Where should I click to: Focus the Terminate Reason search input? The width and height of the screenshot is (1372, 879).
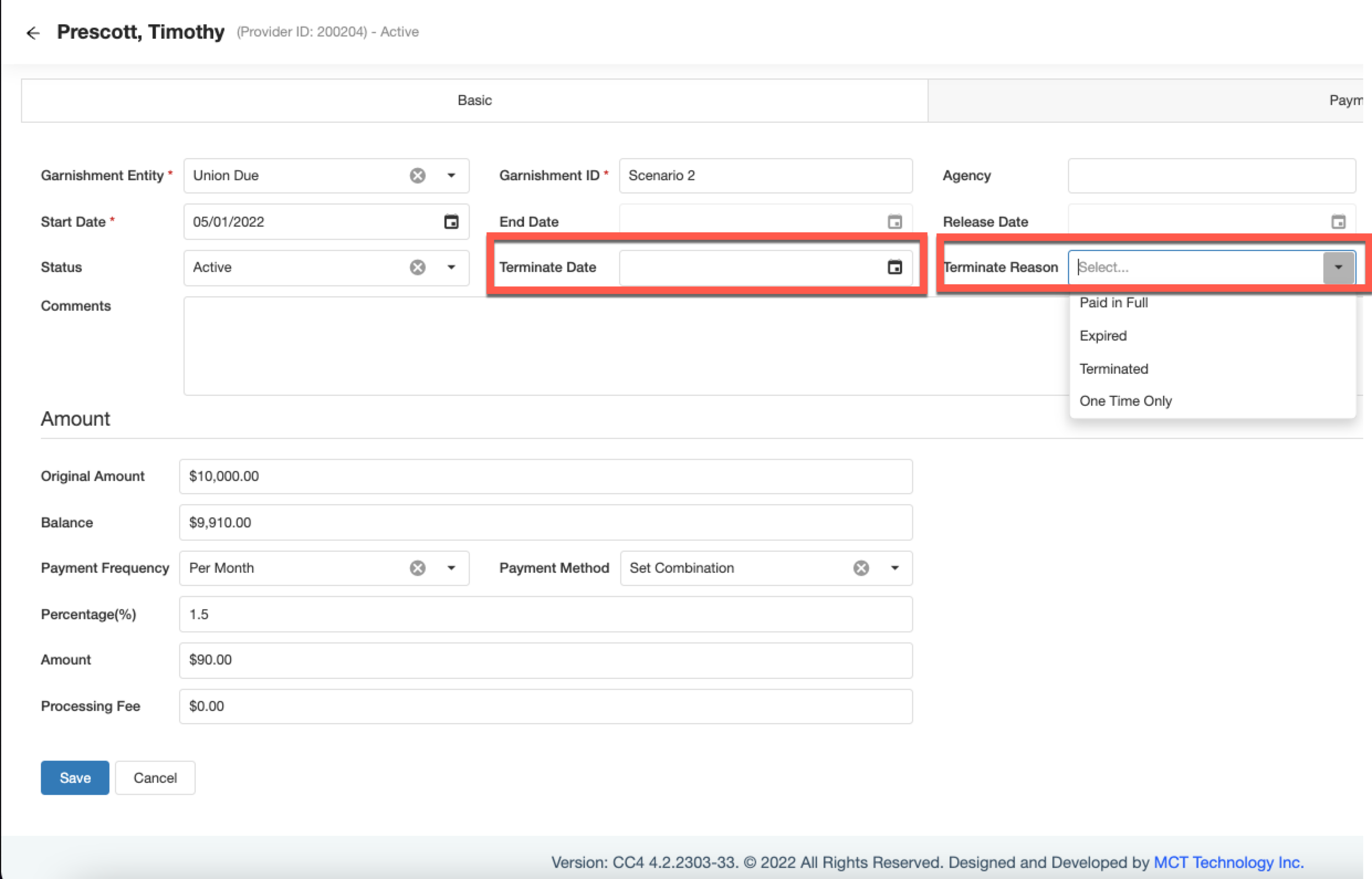click(1196, 267)
